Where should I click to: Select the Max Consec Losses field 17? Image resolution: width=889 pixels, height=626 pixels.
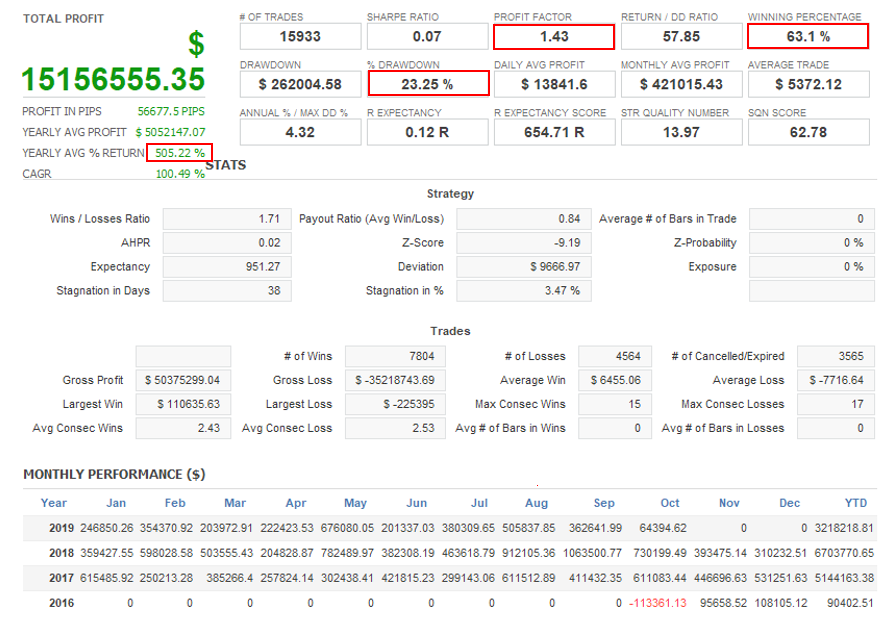[x=836, y=404]
